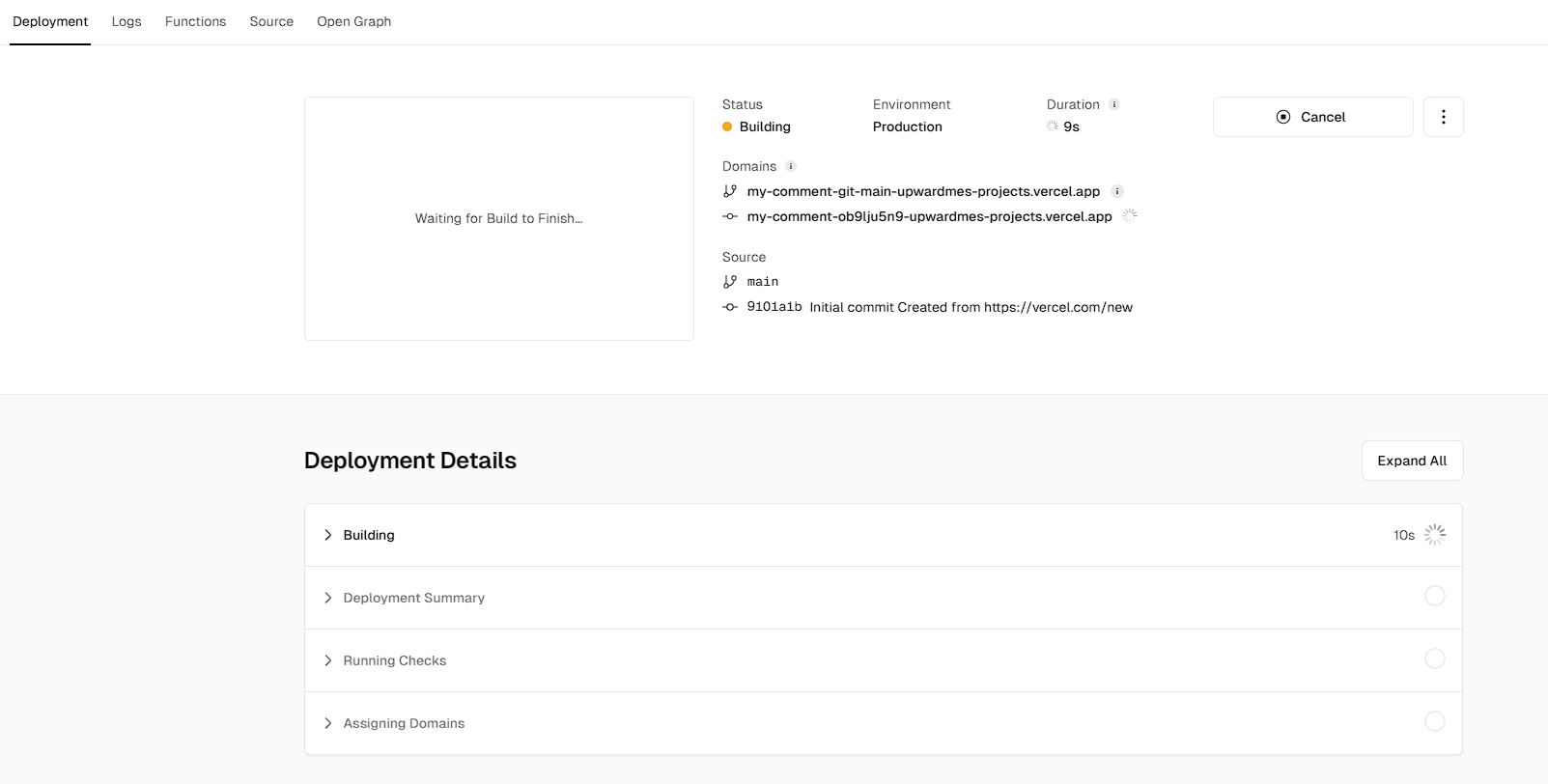Open the three-dot more options menu
The width and height of the screenshot is (1548, 784).
[1443, 117]
